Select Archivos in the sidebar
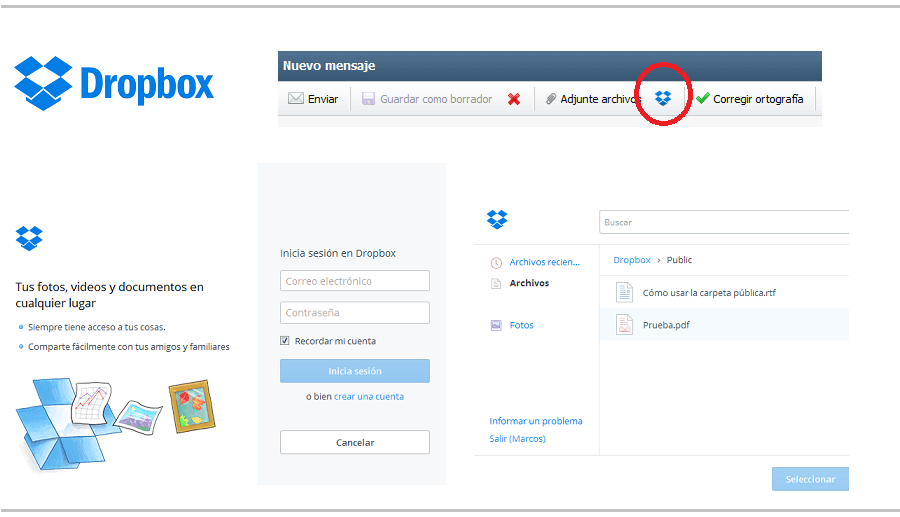 [x=529, y=283]
